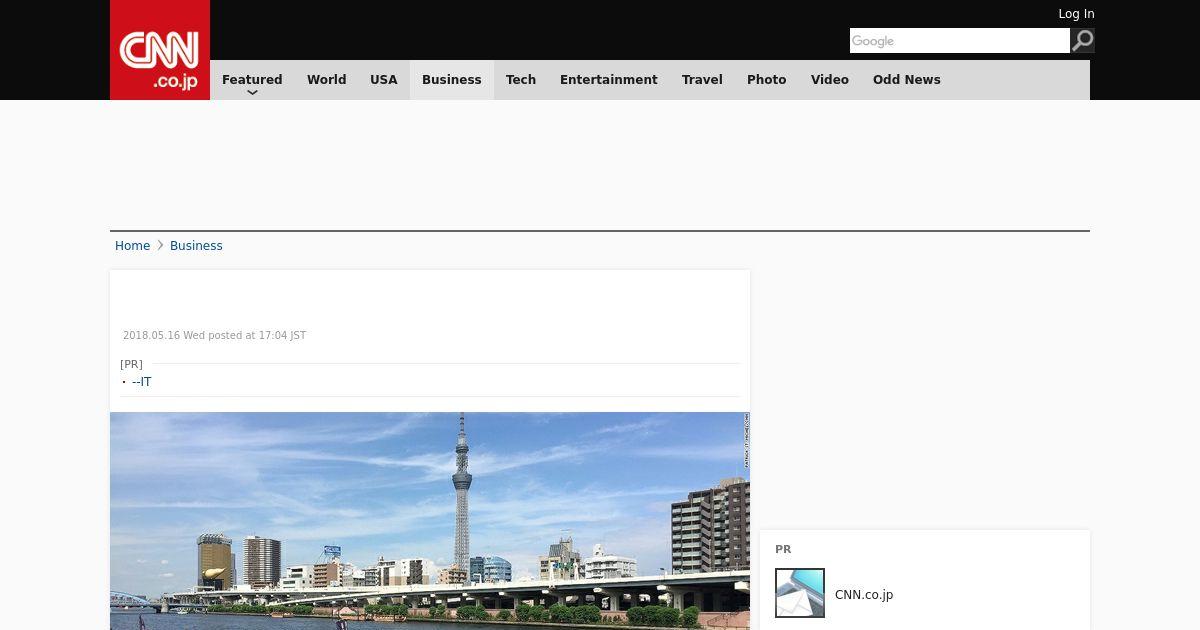
Task: Open the Odd News section
Action: tap(907, 80)
